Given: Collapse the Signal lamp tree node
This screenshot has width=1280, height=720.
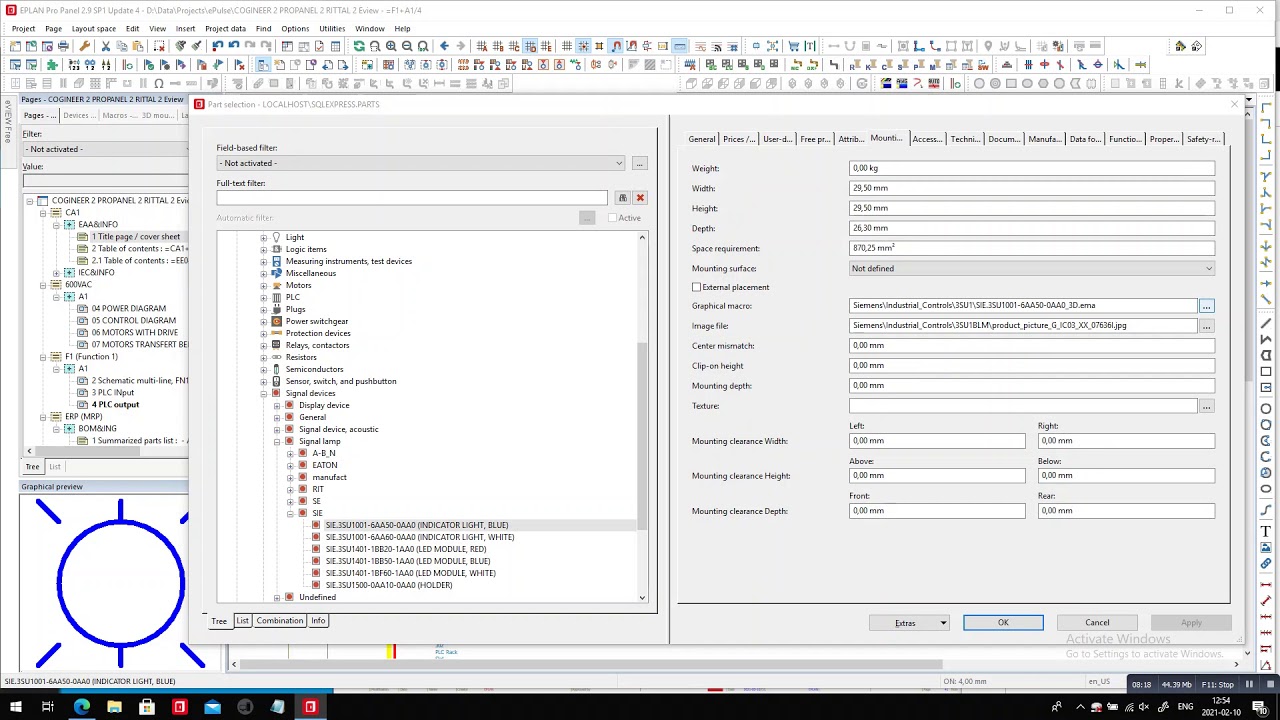Looking at the screenshot, I should point(277,441).
